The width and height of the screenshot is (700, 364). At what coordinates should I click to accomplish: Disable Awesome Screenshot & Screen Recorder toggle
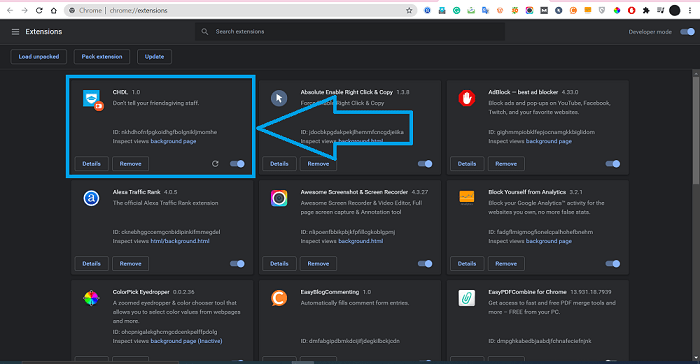coord(425,264)
